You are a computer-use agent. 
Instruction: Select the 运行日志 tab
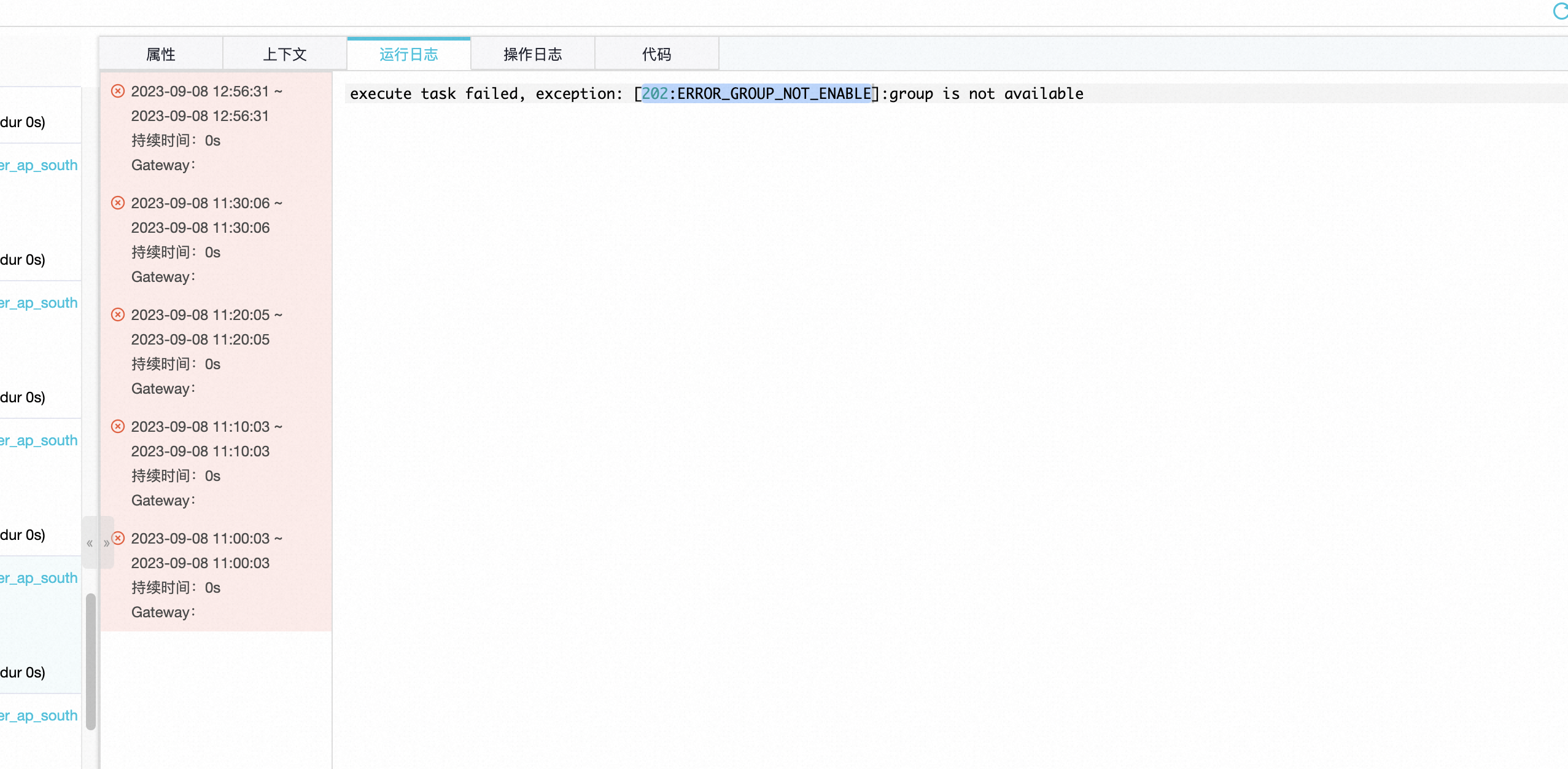tap(409, 54)
